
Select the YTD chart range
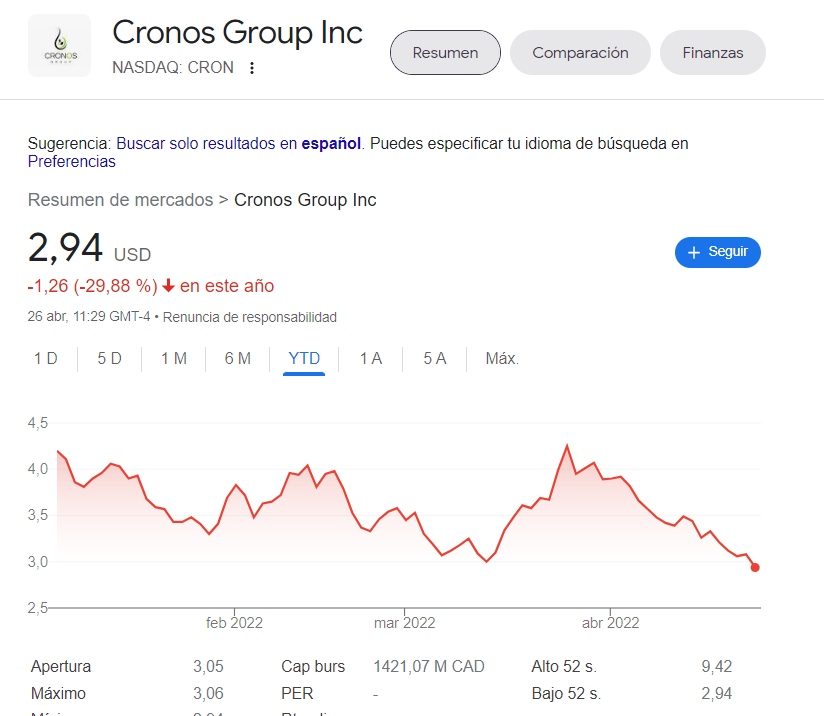point(304,359)
